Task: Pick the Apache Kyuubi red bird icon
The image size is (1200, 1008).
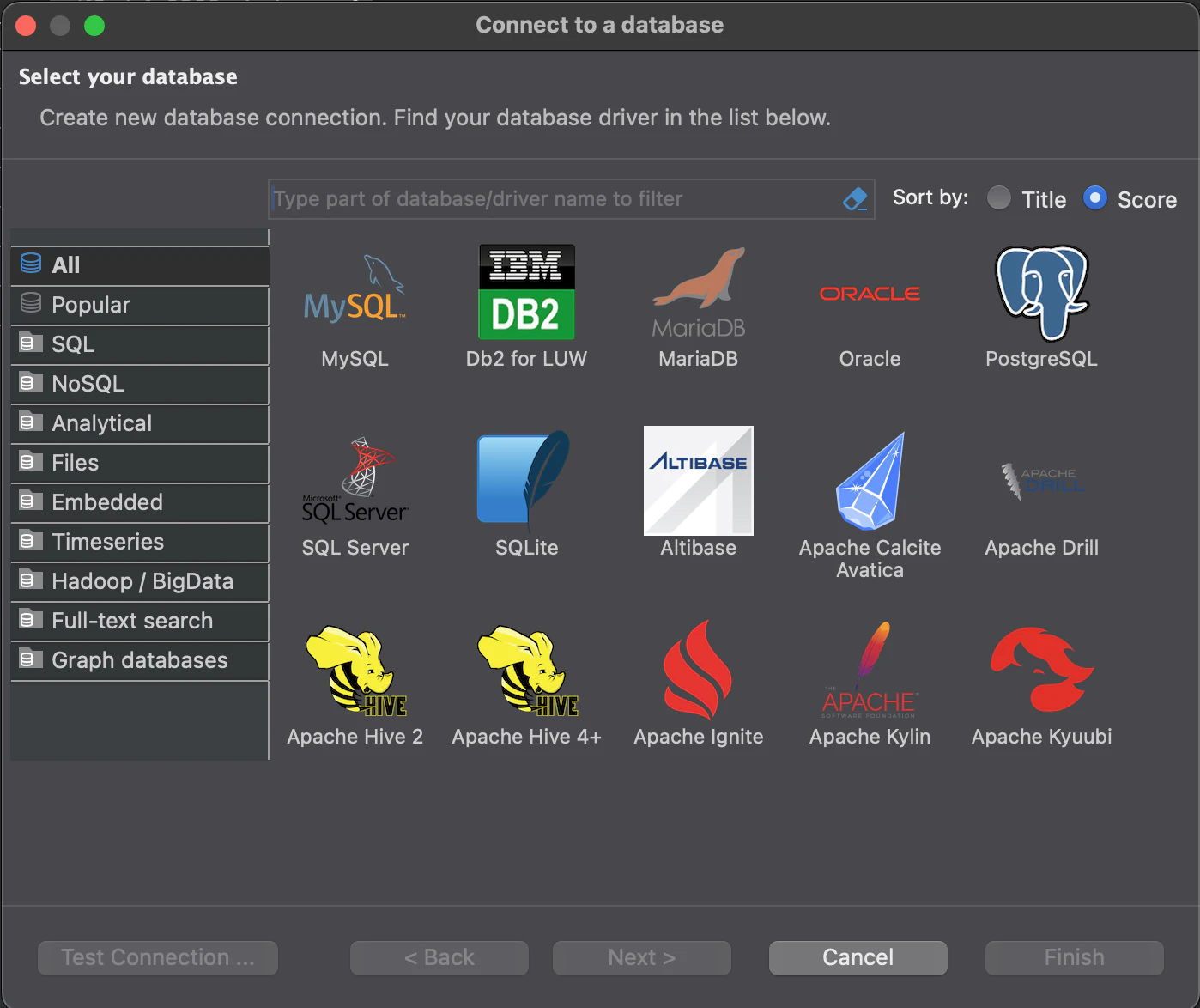Action: (x=1041, y=670)
